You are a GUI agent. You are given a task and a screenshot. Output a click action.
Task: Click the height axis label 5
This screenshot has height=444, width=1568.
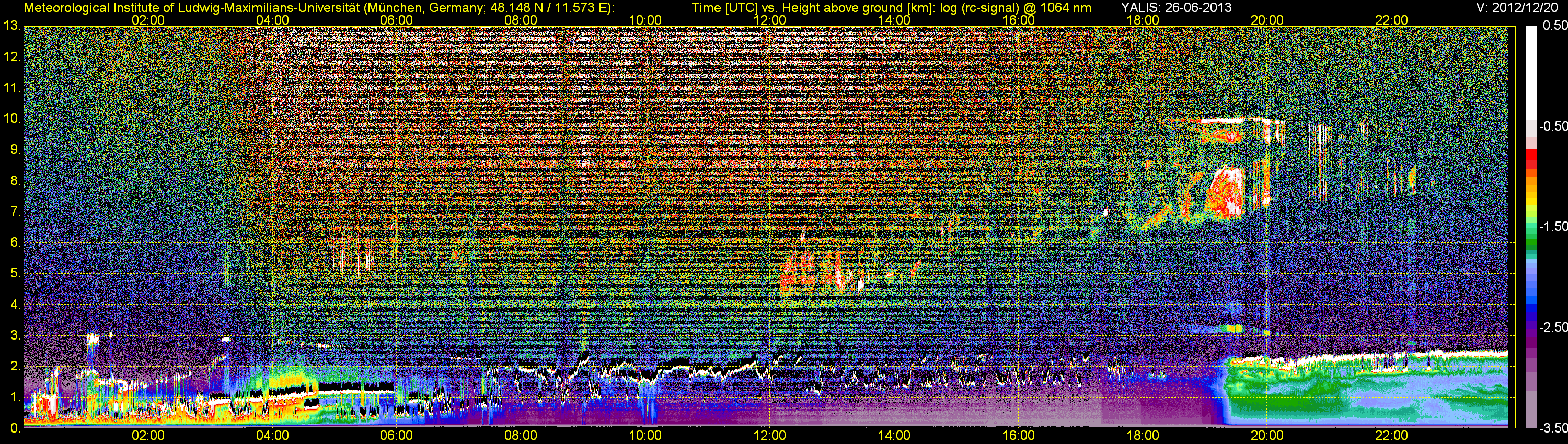point(15,274)
